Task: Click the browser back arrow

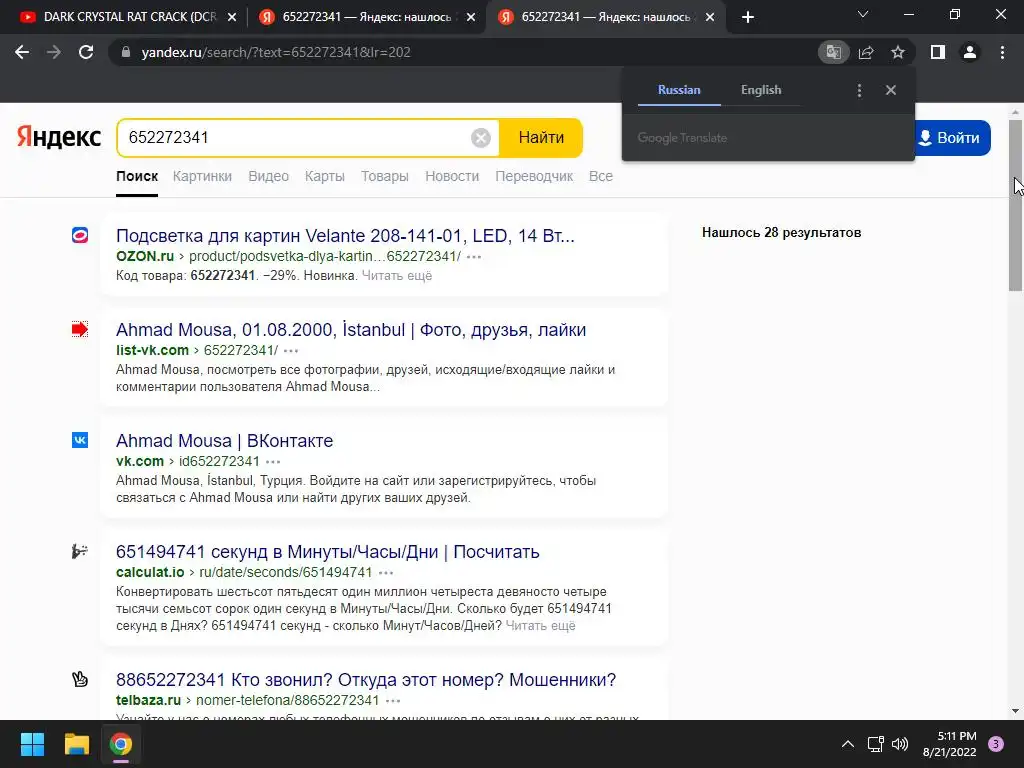Action: click(x=22, y=52)
